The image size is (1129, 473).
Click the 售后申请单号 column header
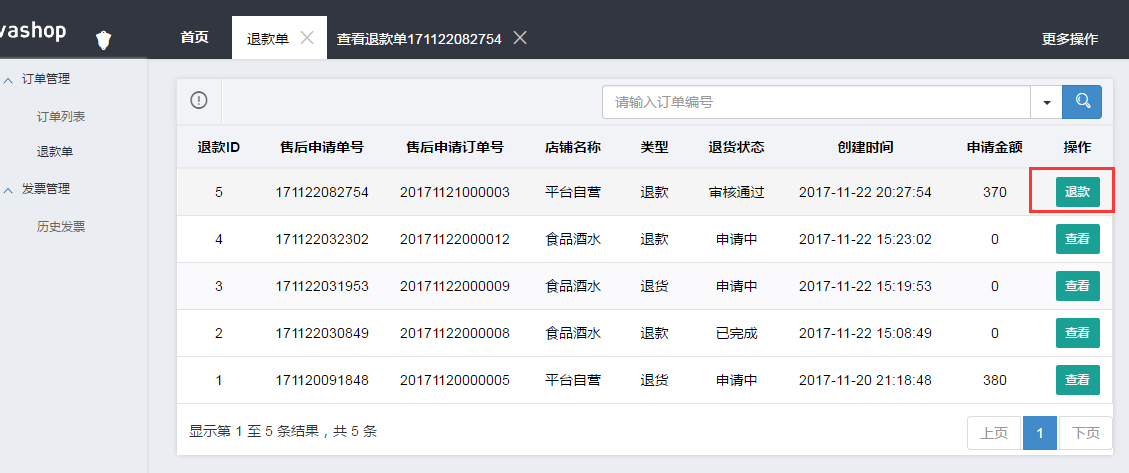coord(322,148)
